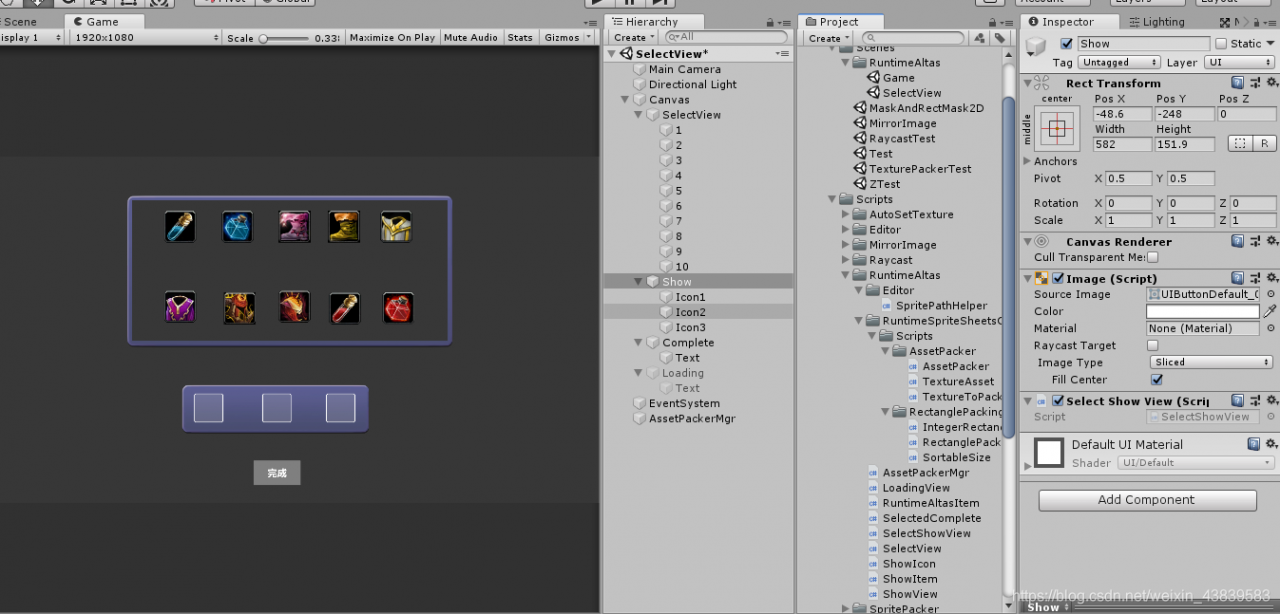
Task: Open the Rect Transform anchor preset box
Action: (1057, 128)
